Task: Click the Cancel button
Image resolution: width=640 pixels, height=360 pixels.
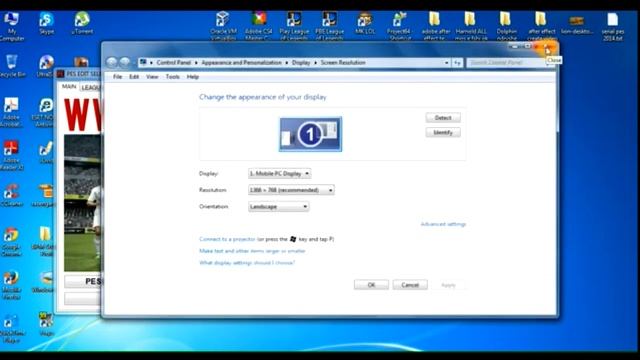Action: pos(410,285)
